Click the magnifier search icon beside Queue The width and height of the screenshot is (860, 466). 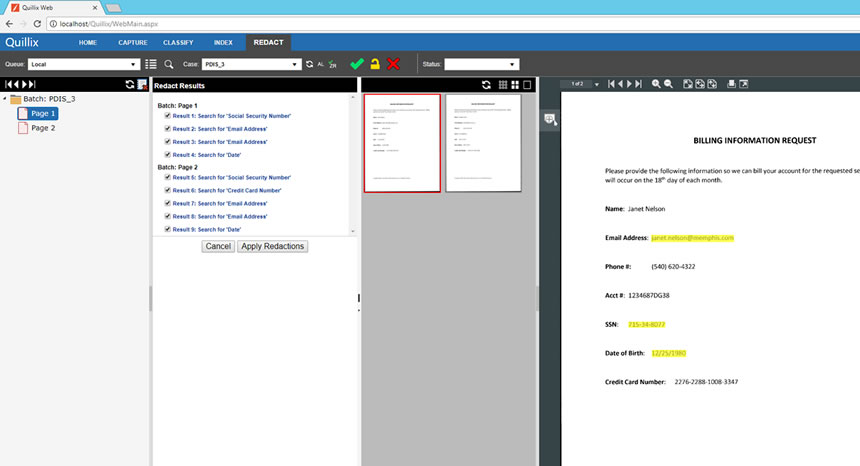click(x=167, y=64)
